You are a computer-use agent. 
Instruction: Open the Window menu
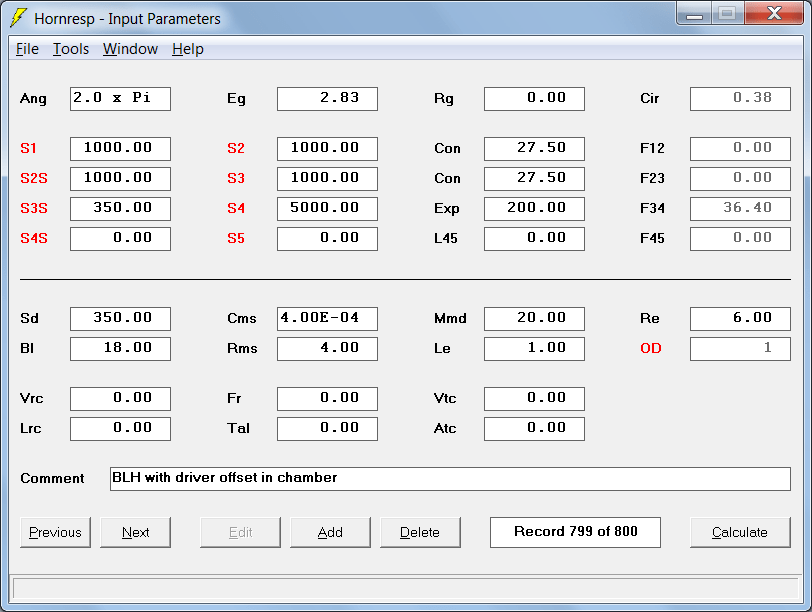coord(130,49)
